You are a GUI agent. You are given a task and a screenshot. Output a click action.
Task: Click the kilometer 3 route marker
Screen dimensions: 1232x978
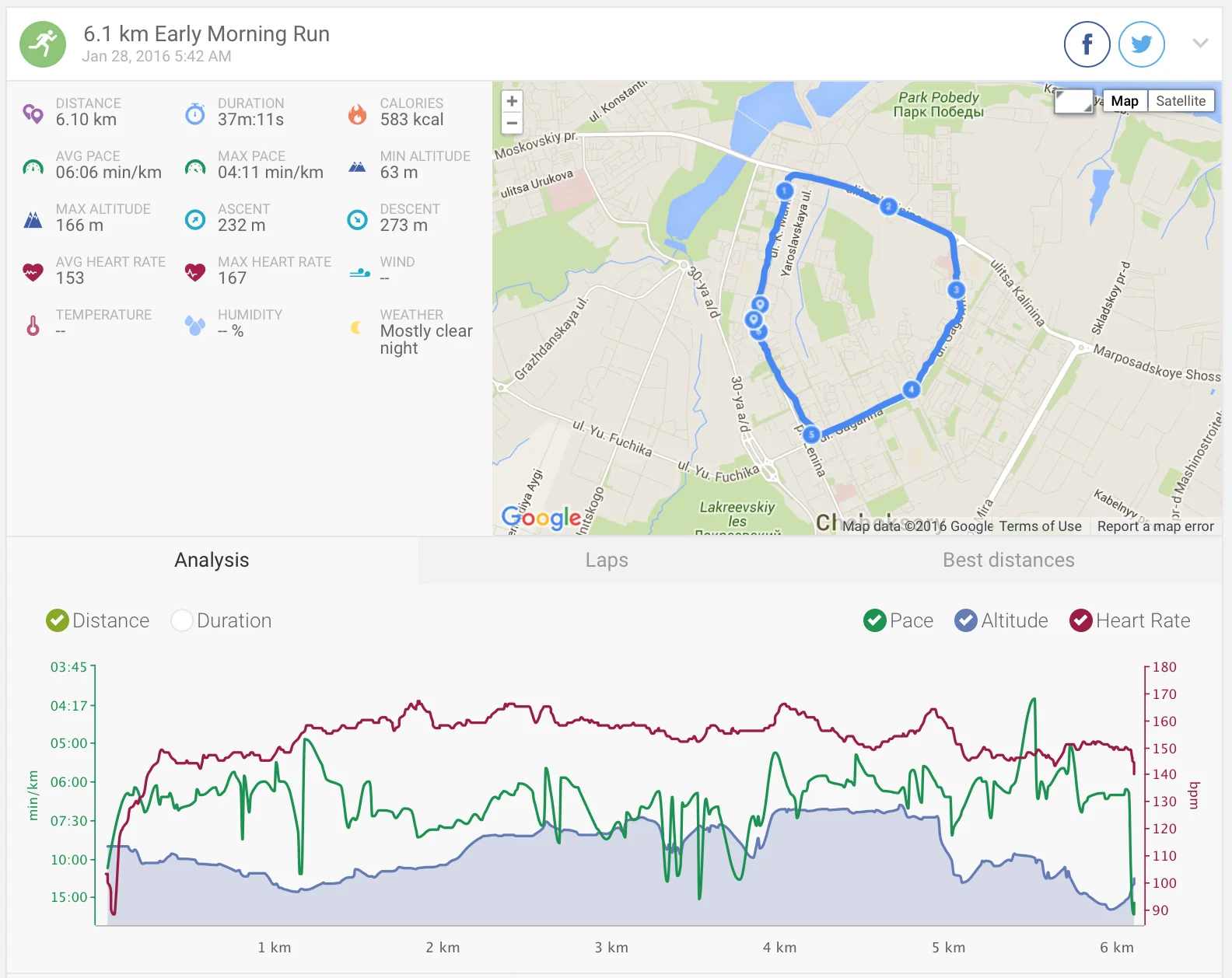coord(956,289)
